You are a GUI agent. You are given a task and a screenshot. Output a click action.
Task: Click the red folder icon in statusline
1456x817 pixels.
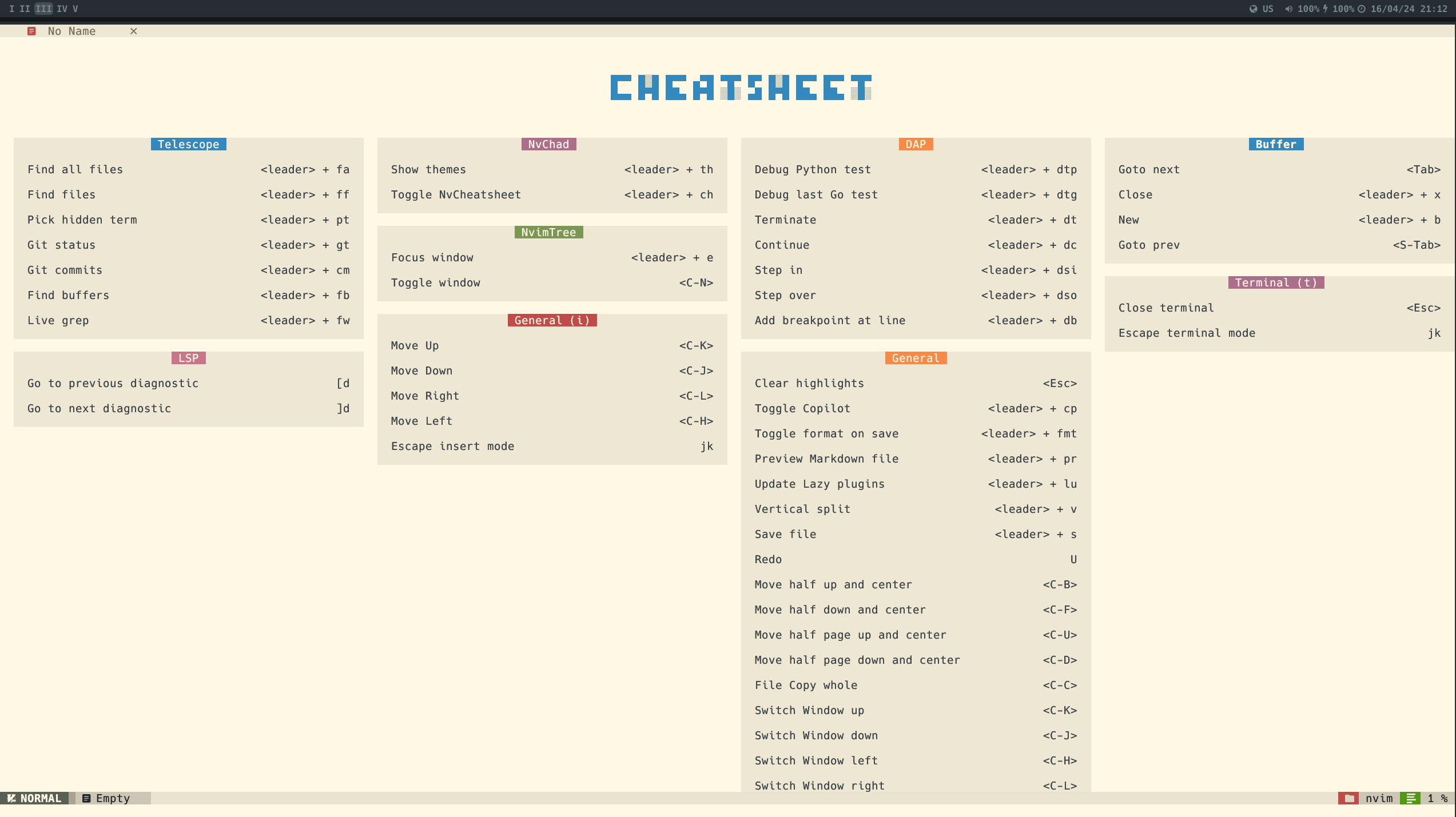(1349, 798)
